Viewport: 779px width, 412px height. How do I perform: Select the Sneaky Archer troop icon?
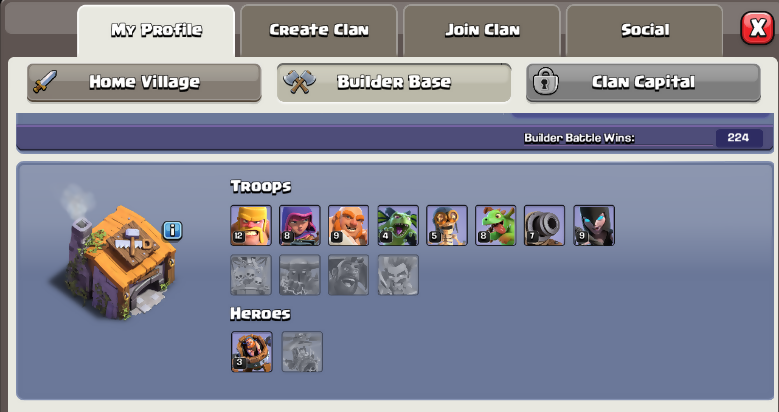click(x=300, y=225)
